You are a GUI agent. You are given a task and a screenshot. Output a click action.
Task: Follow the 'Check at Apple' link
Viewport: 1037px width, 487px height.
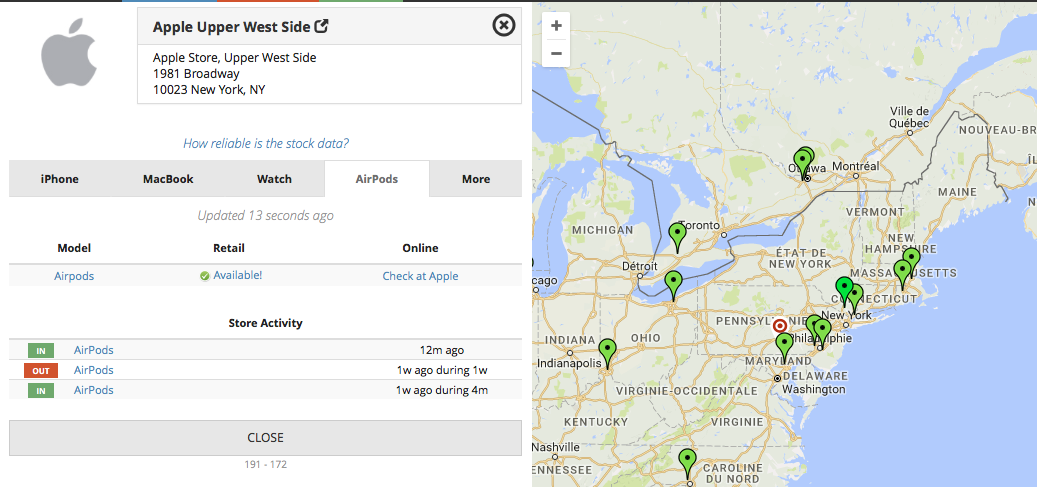420,276
